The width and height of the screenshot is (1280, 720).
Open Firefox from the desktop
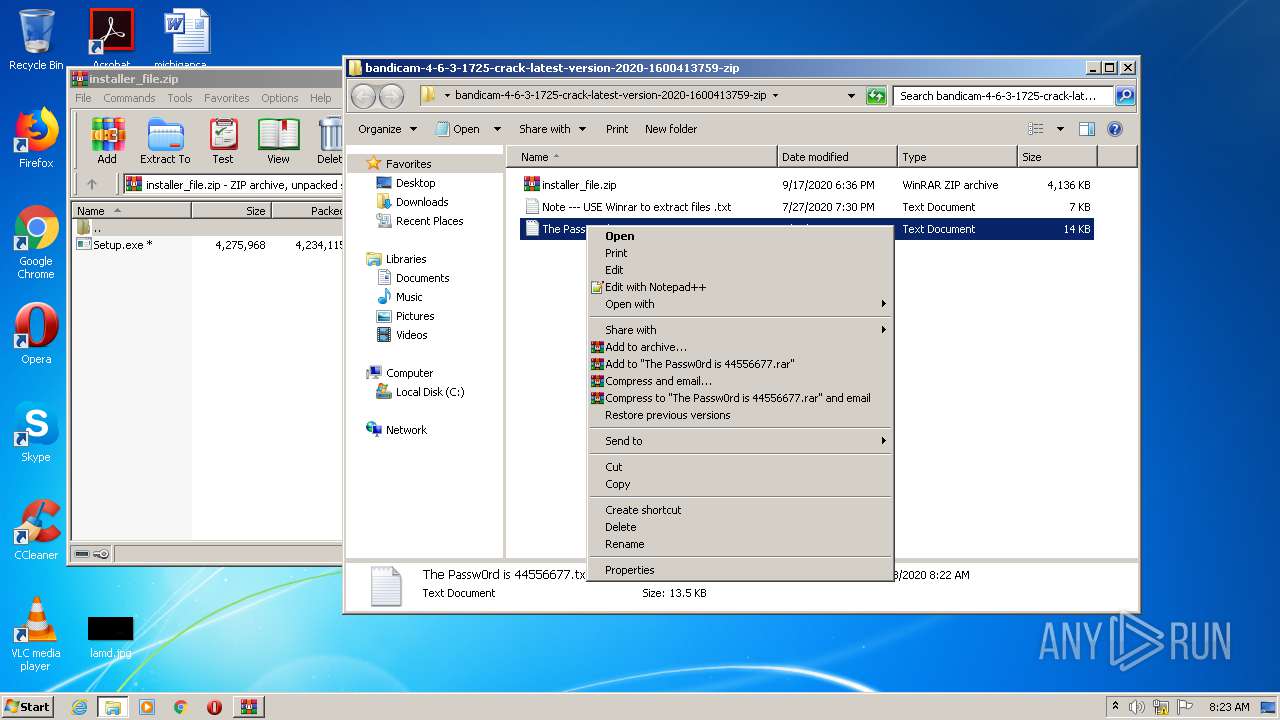tap(36, 138)
